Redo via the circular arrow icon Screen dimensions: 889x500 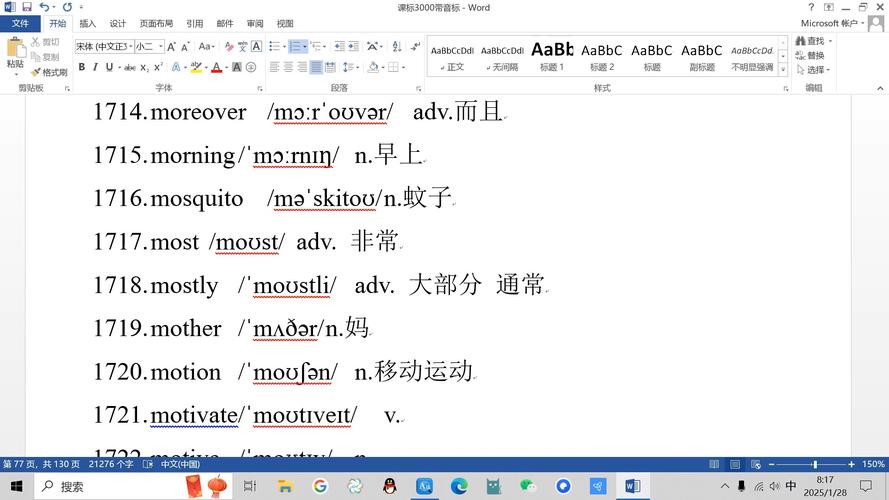point(67,7)
